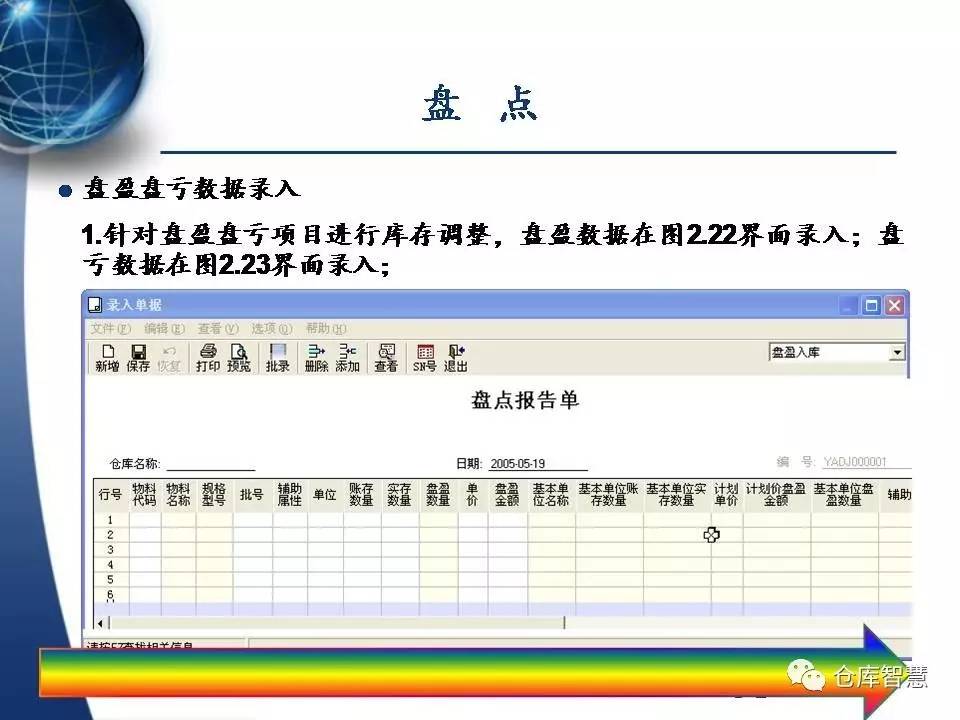Click the 批录 batch entry icon
960x720 pixels.
point(277,357)
